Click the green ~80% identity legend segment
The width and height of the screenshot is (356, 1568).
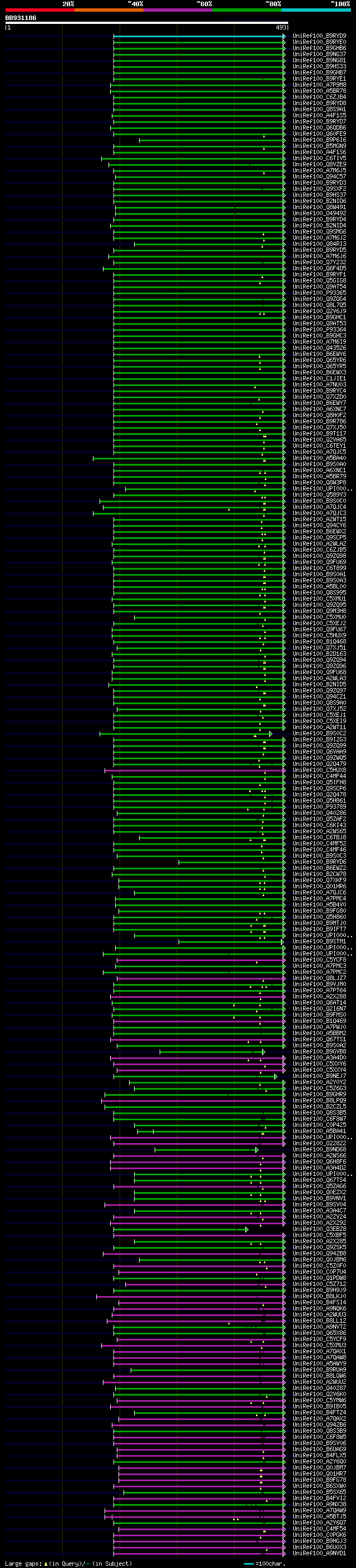click(247, 10)
